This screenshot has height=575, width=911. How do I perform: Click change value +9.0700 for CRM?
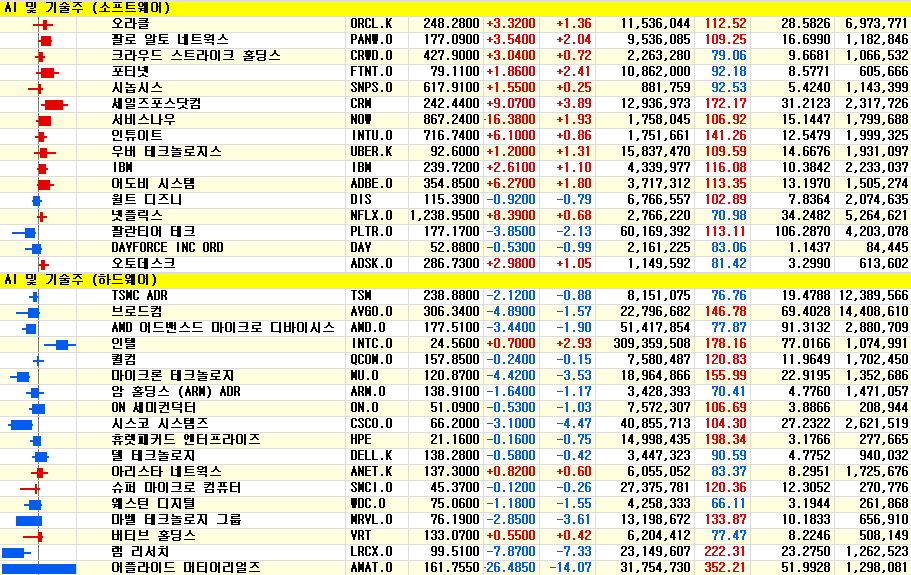point(511,104)
